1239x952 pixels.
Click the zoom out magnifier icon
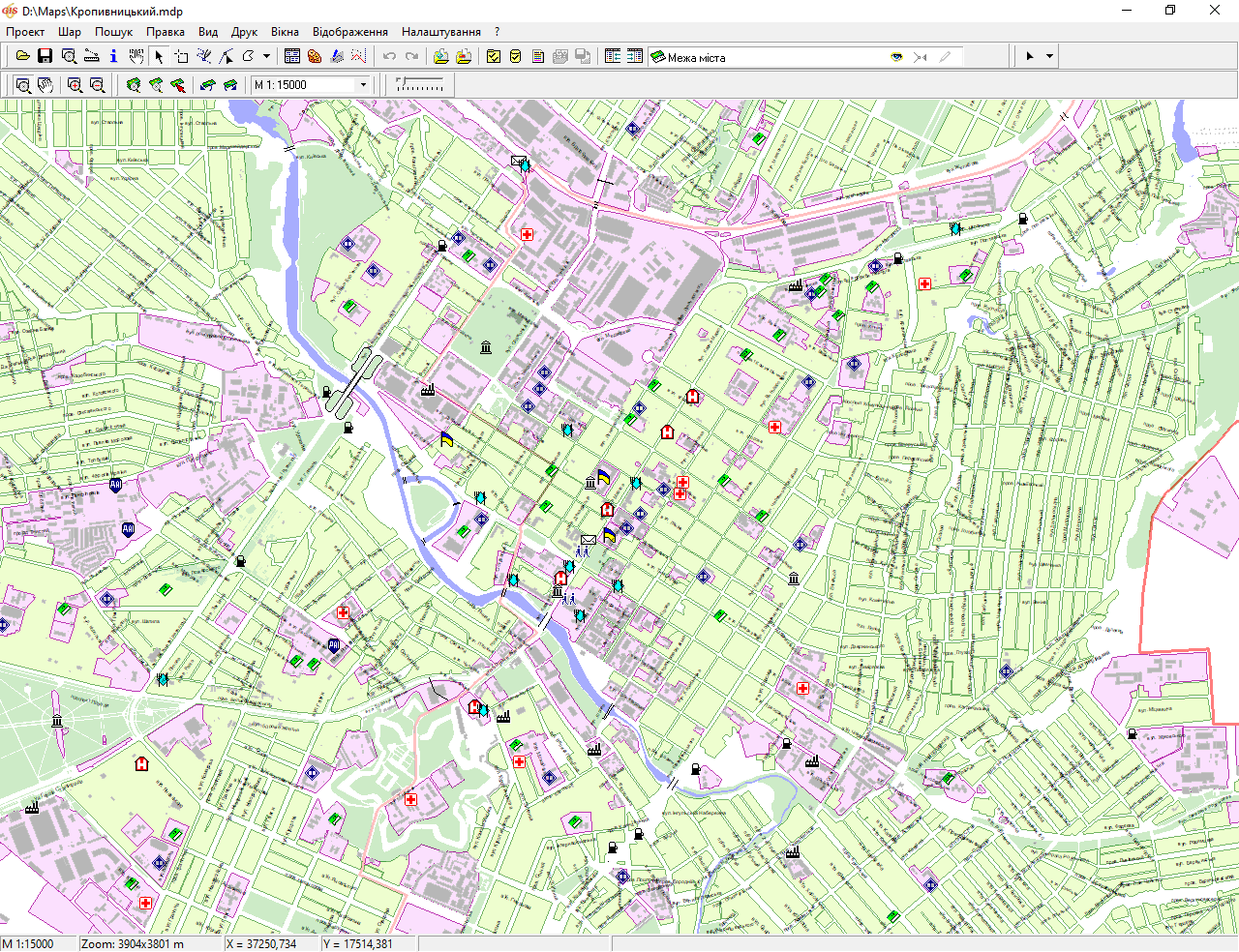pyautogui.click(x=97, y=85)
